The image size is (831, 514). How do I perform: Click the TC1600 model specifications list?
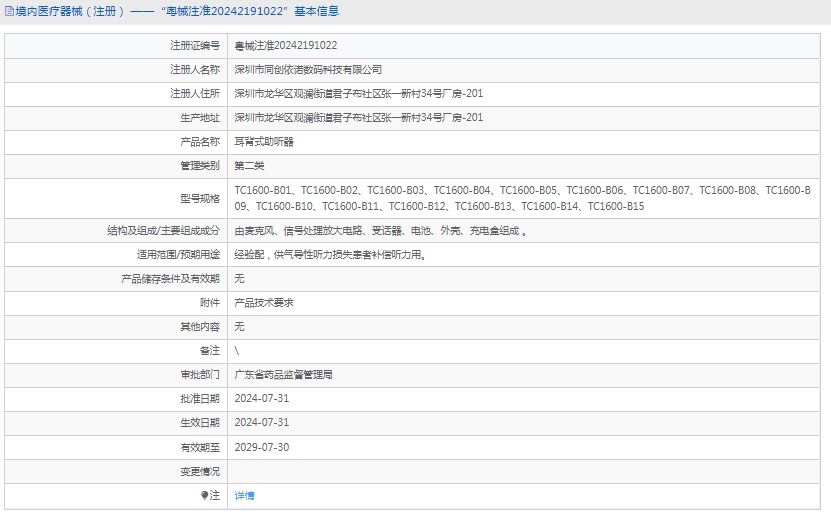tap(520, 198)
